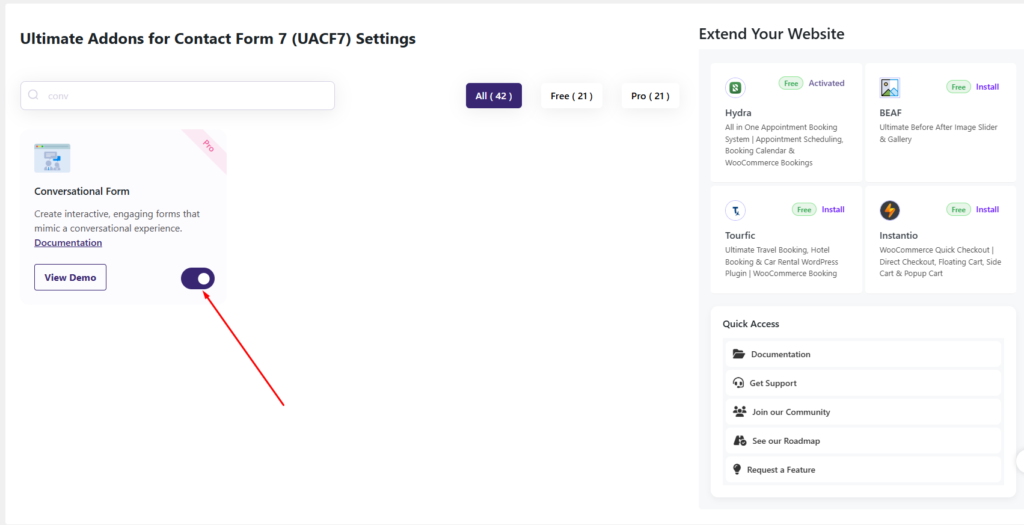Viewport: 1024px width, 525px height.
Task: Click the Request a Feature lightbulb icon
Action: tap(737, 469)
